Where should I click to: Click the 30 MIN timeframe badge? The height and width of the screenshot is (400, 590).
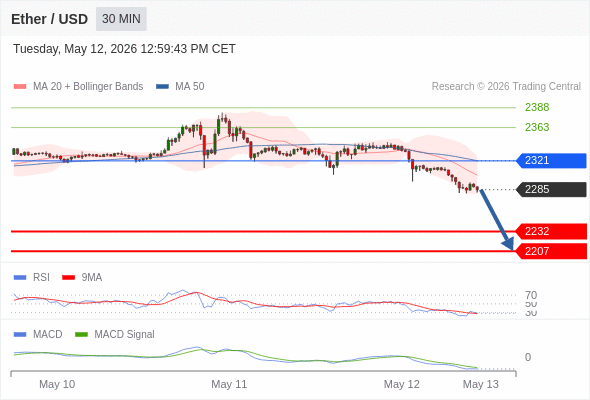[x=121, y=19]
